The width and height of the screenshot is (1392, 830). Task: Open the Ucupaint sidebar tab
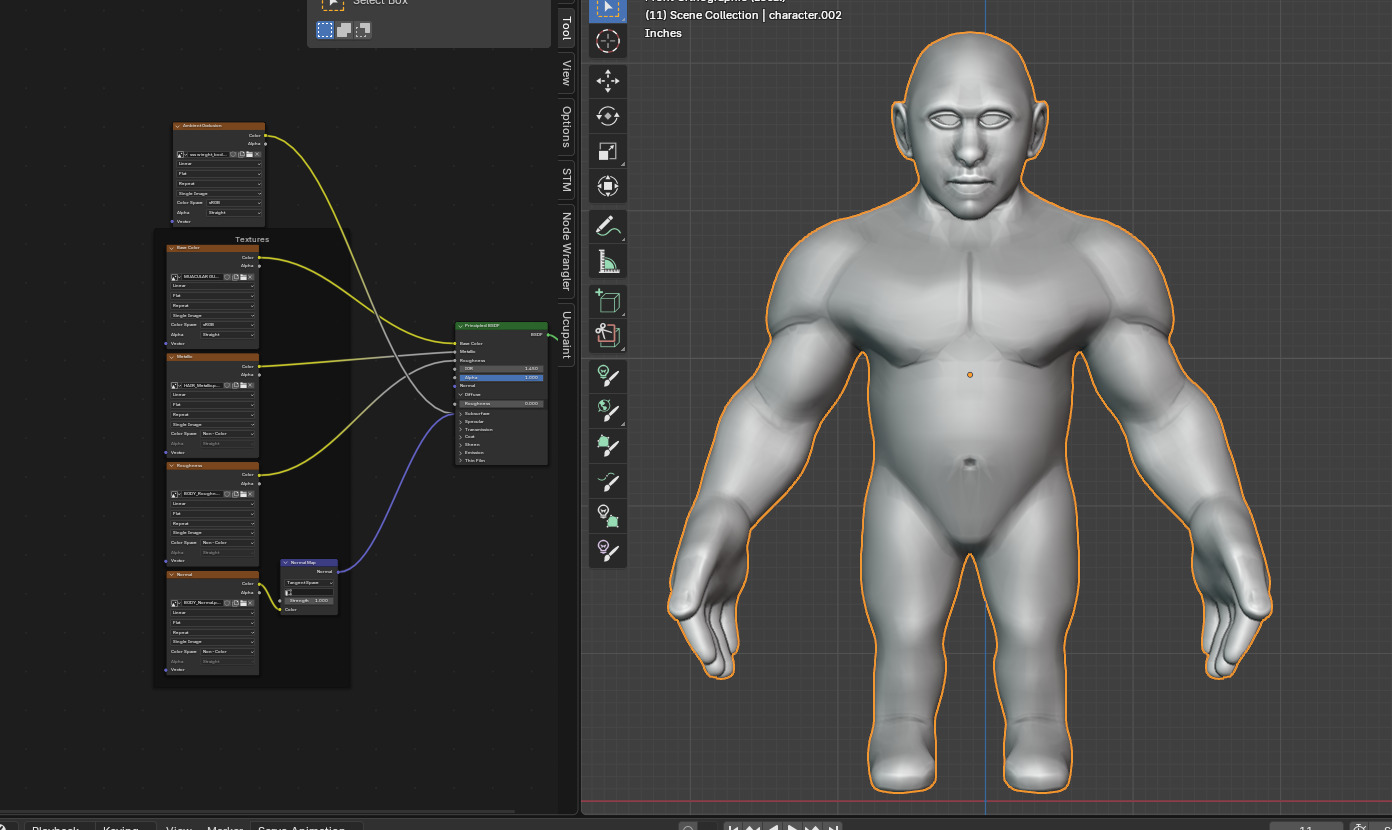pyautogui.click(x=566, y=334)
